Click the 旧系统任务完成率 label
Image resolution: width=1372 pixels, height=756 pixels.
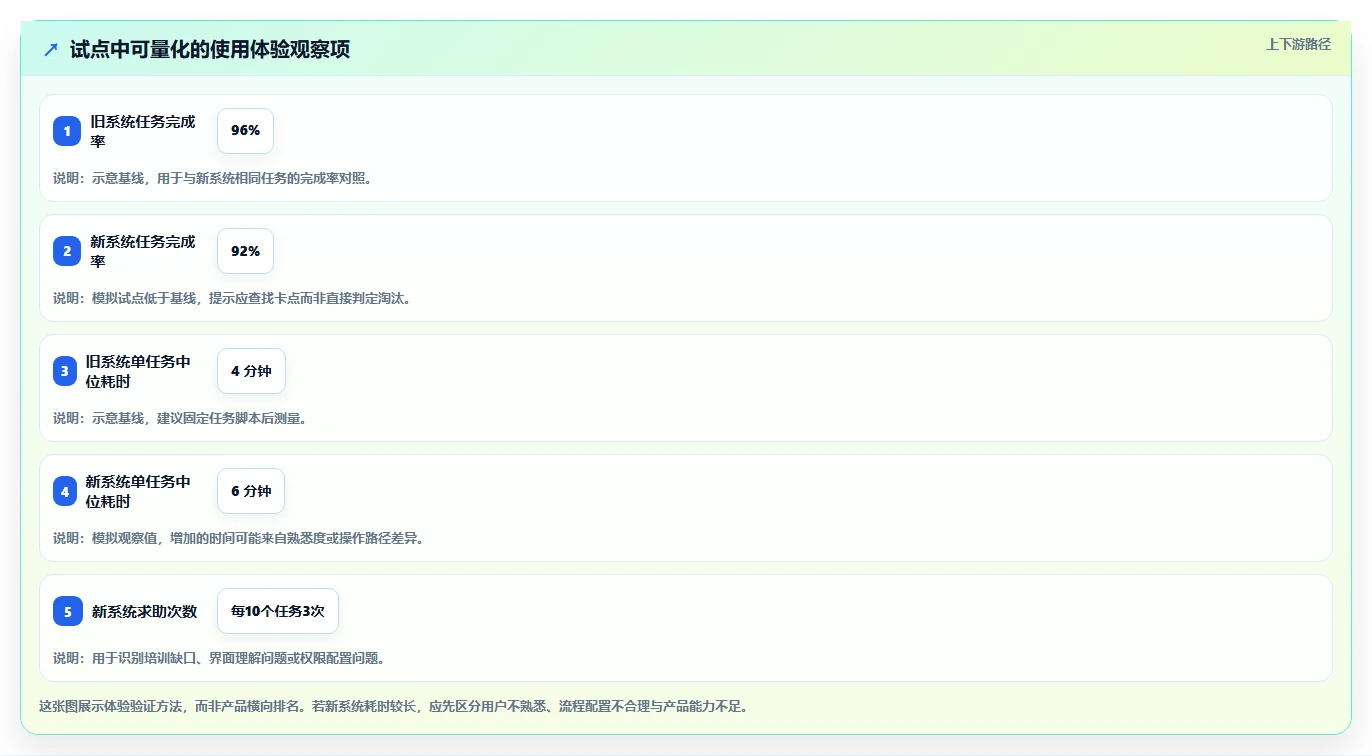pyautogui.click(x=143, y=131)
